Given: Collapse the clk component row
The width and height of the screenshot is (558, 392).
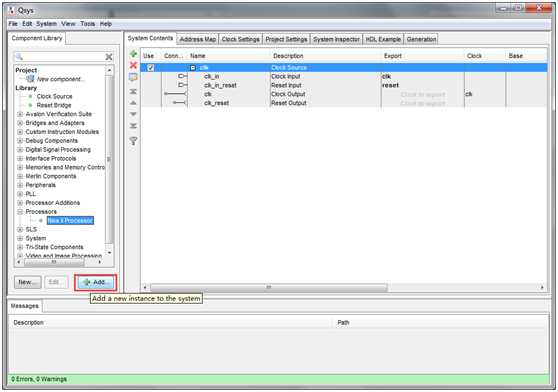Looking at the screenshot, I should [193, 68].
